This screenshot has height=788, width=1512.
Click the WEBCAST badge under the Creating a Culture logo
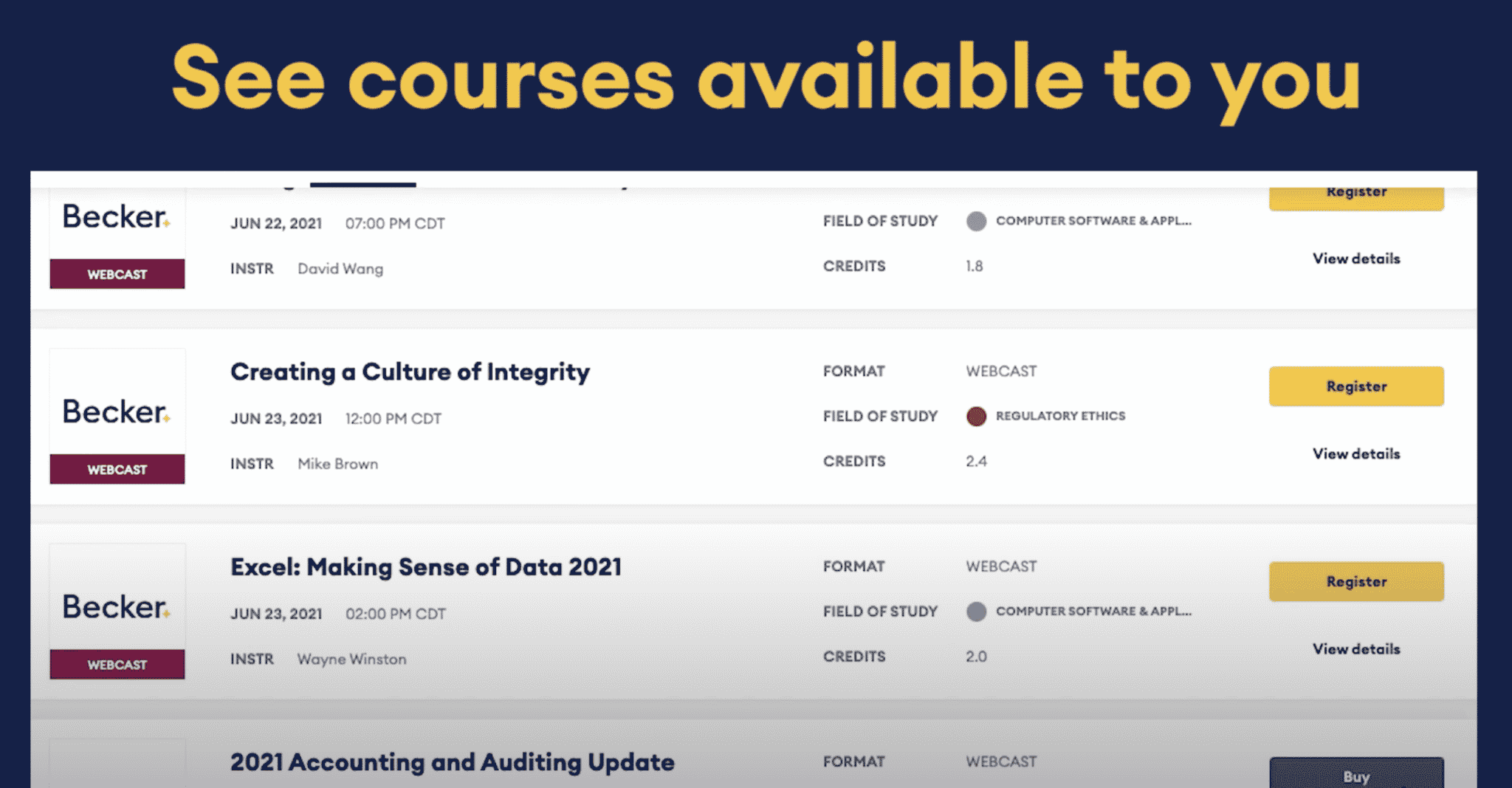[x=117, y=469]
